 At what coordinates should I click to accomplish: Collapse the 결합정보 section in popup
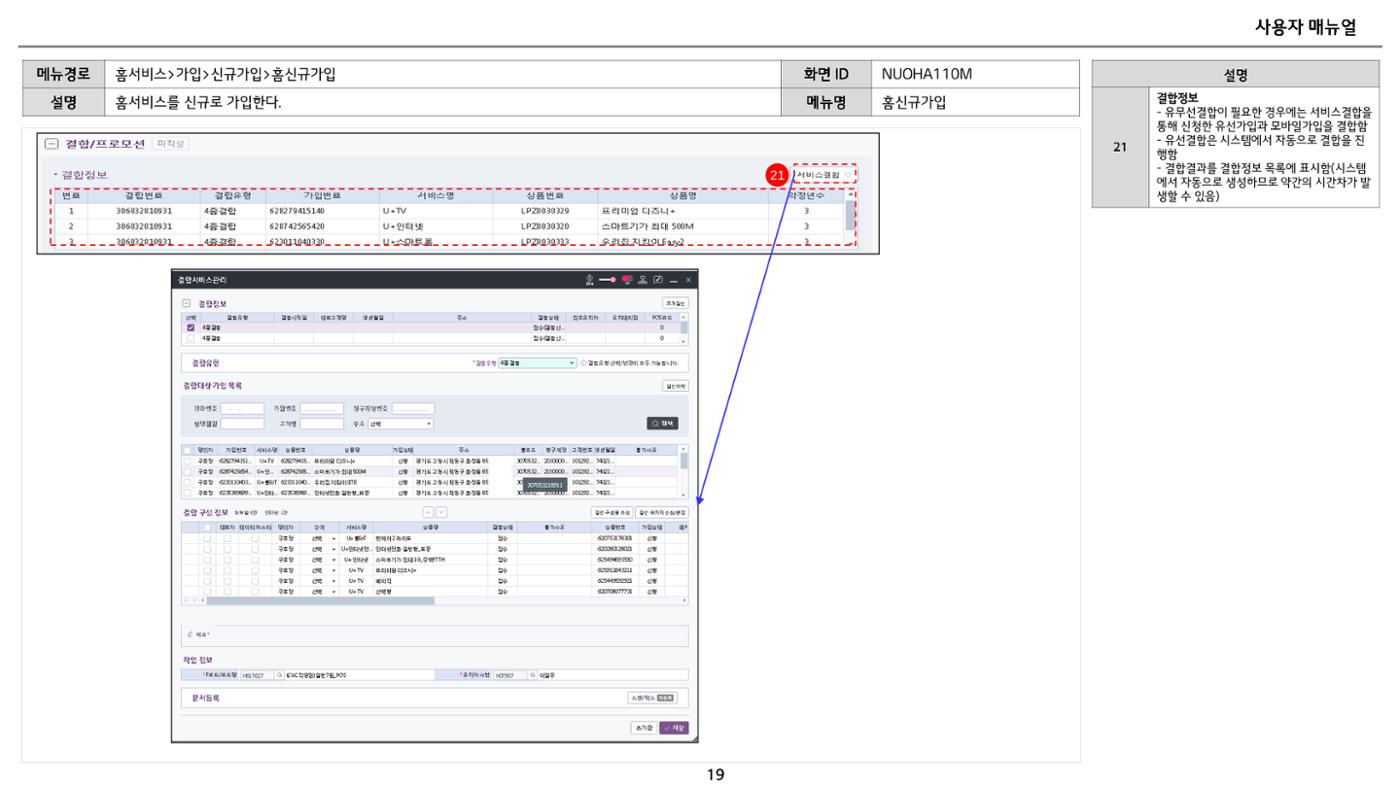(x=186, y=303)
